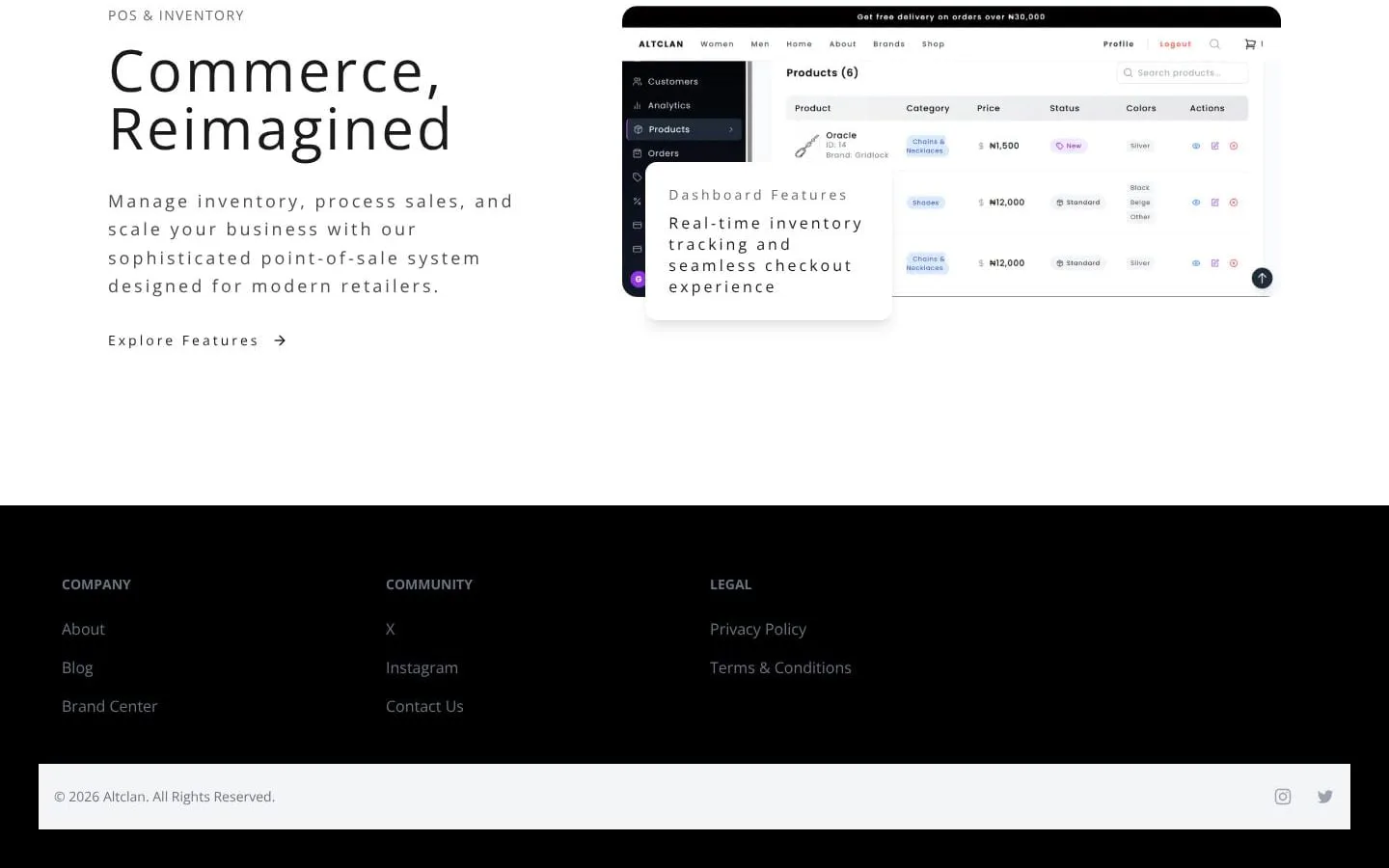View the Shades product via eye icon
Screen dimensions: 1389x868
1196,203
